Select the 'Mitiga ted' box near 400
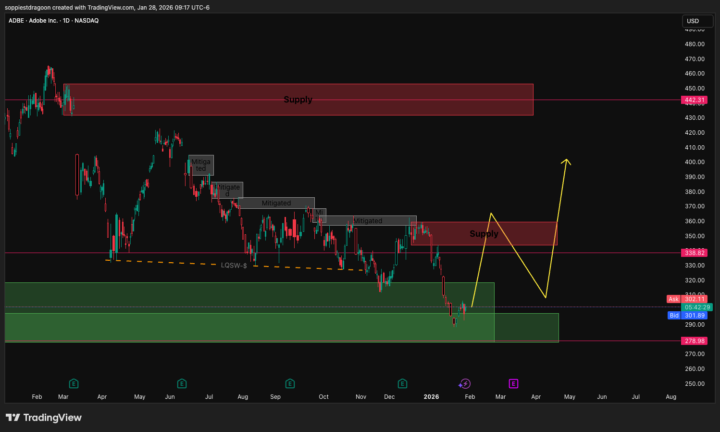This screenshot has height=432, width=720. coord(201,165)
